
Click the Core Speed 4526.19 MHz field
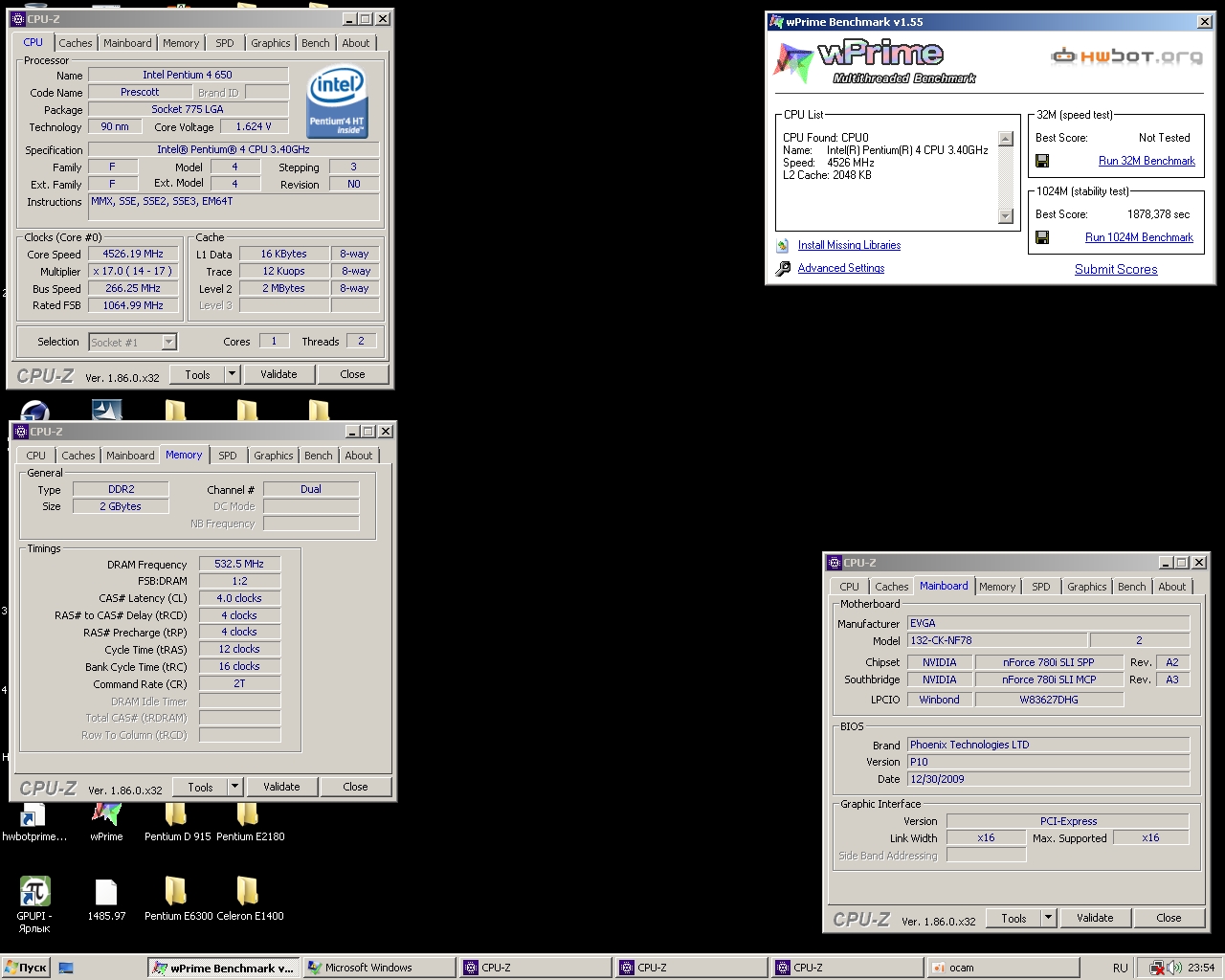(x=133, y=254)
